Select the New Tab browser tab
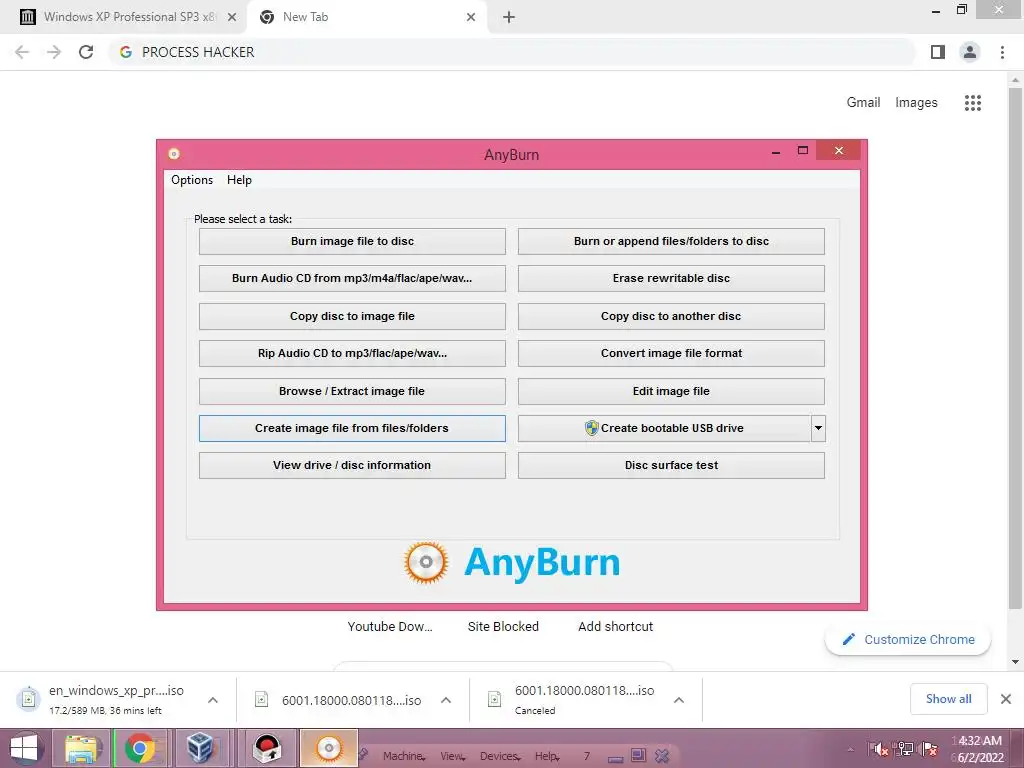The height and width of the screenshot is (768, 1024). (367, 17)
